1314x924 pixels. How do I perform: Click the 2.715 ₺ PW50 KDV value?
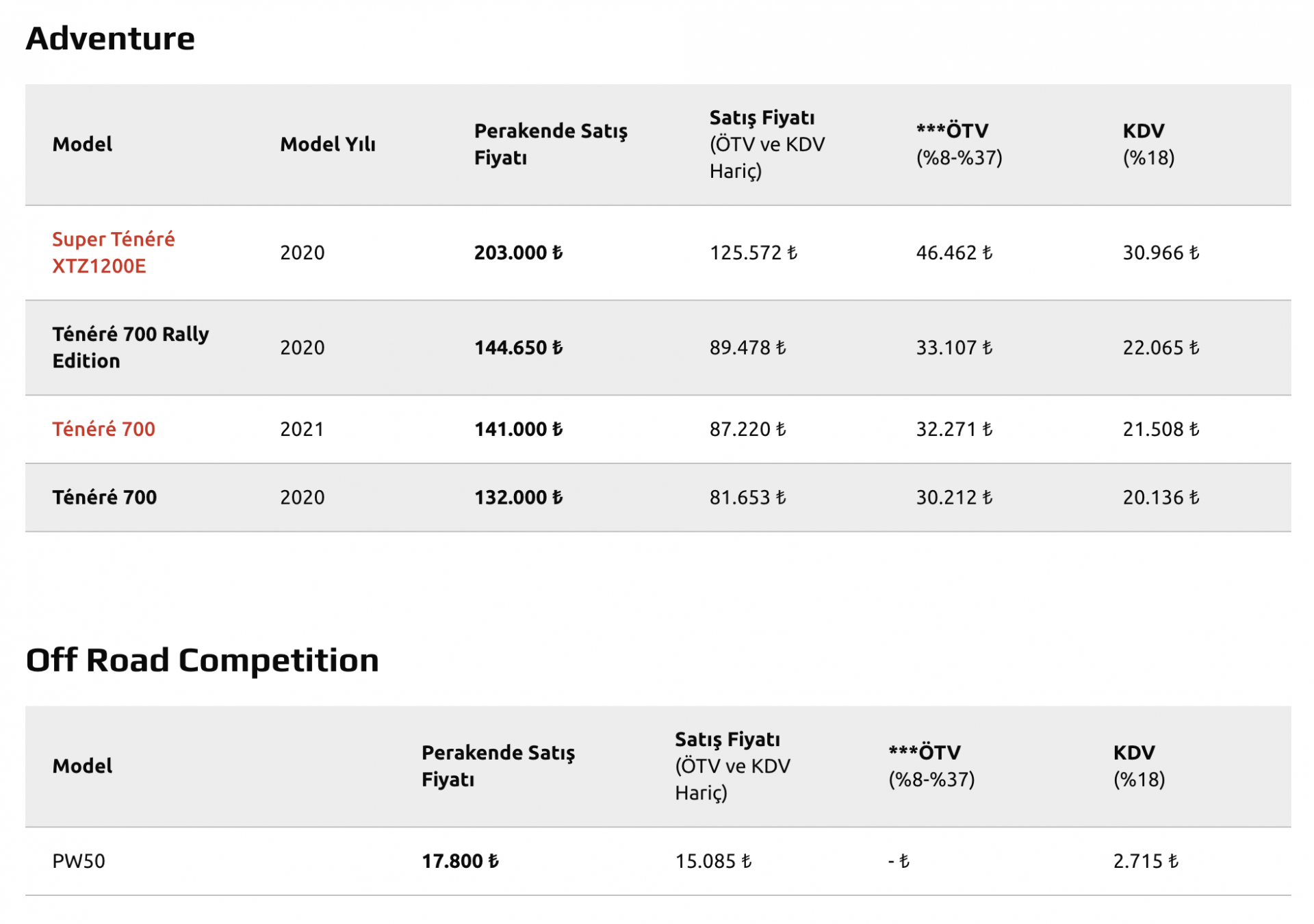coord(1146,861)
